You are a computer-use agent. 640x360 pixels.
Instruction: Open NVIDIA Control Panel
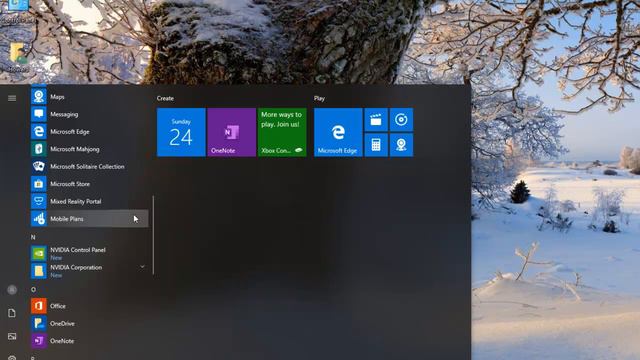(x=89, y=253)
